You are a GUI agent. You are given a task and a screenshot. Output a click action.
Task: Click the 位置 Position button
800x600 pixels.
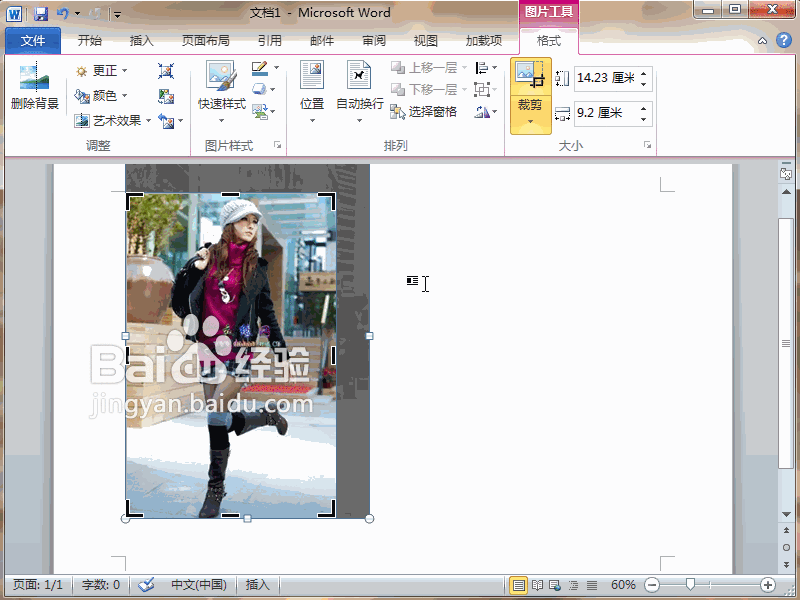click(311, 95)
